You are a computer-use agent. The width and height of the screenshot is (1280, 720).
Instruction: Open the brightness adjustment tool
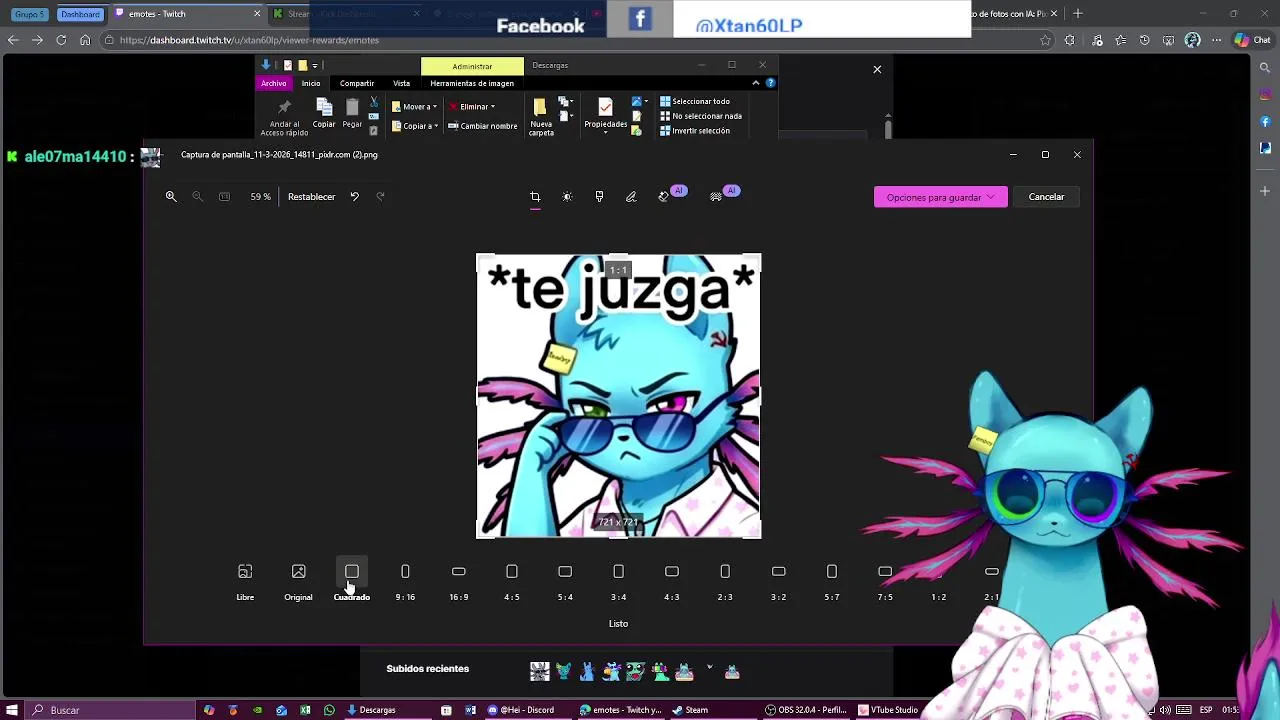(567, 197)
